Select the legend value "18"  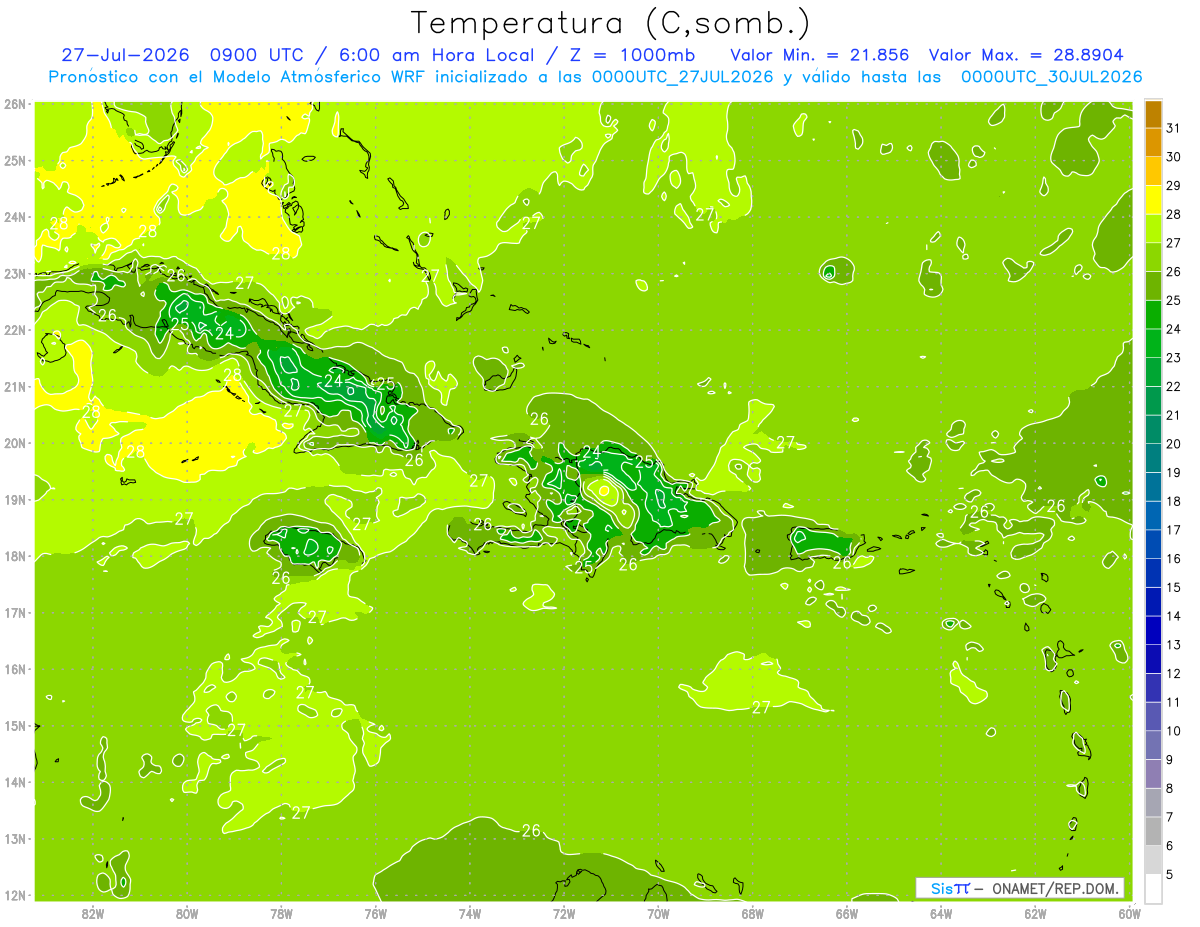pos(1174,501)
